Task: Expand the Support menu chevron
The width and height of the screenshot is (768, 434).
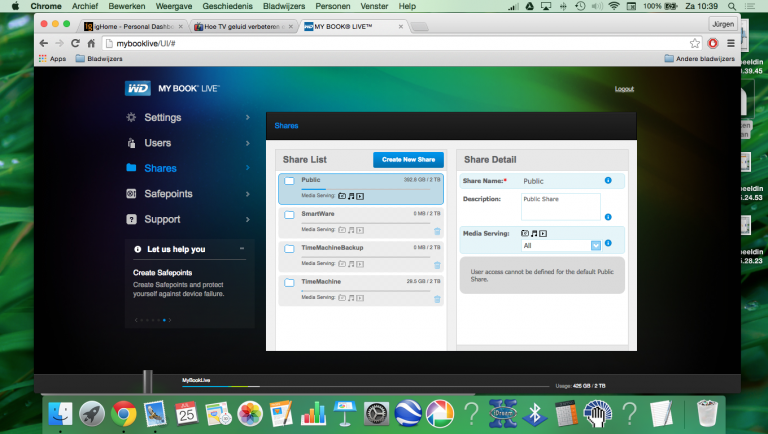Action: [x=248, y=219]
